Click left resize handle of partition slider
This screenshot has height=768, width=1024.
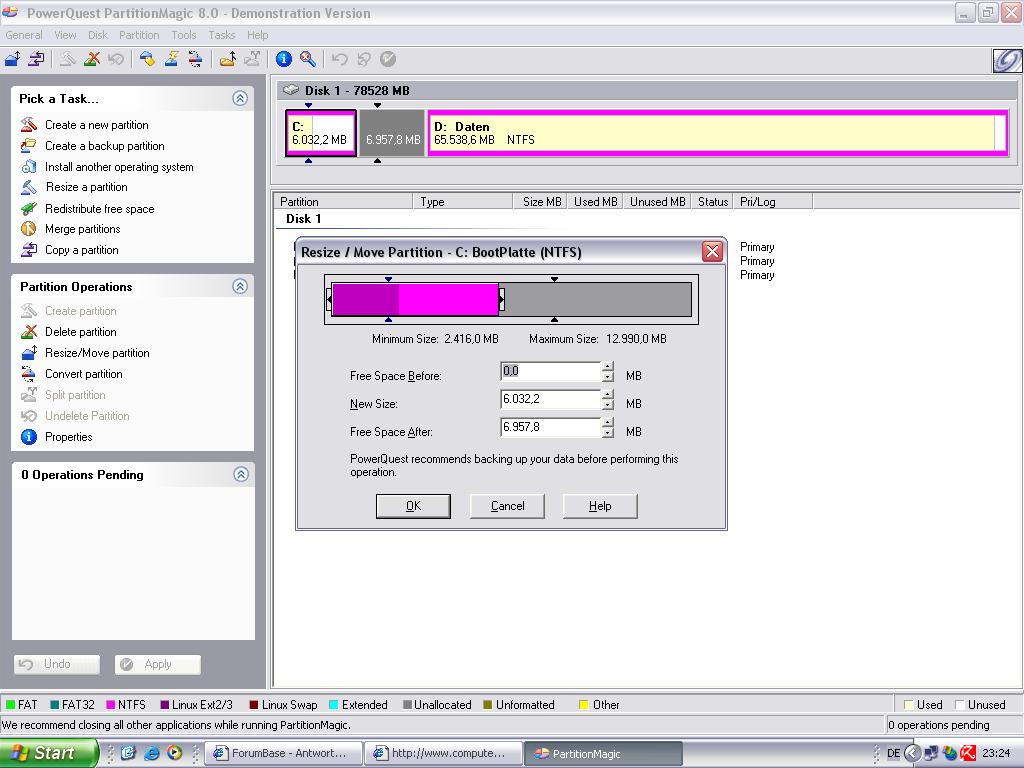click(329, 300)
